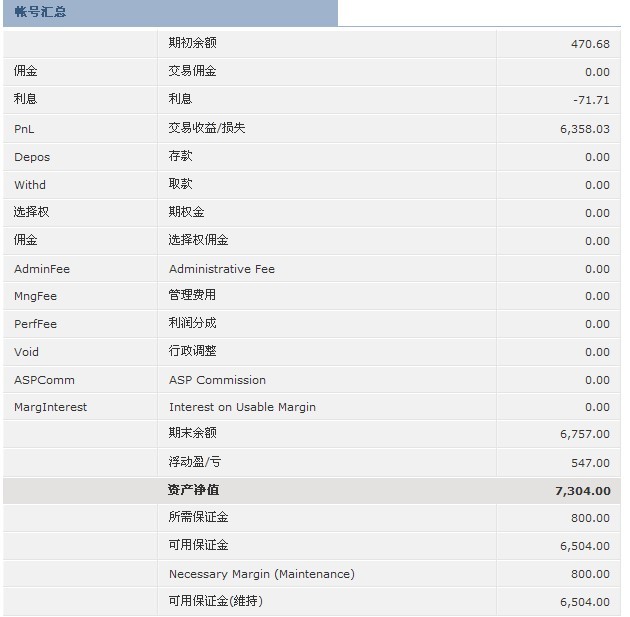Select the trading profit value 6,358.03
This screenshot has width=630, height=617.
[x=585, y=129]
